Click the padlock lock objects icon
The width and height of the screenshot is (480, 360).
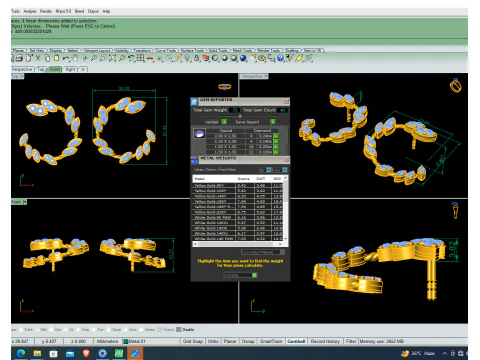point(197,58)
